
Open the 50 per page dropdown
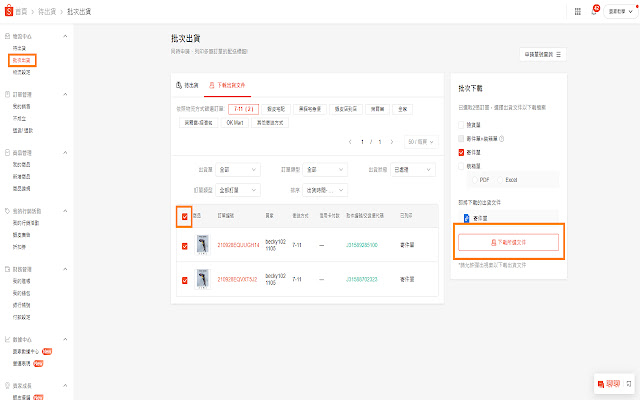[421, 142]
